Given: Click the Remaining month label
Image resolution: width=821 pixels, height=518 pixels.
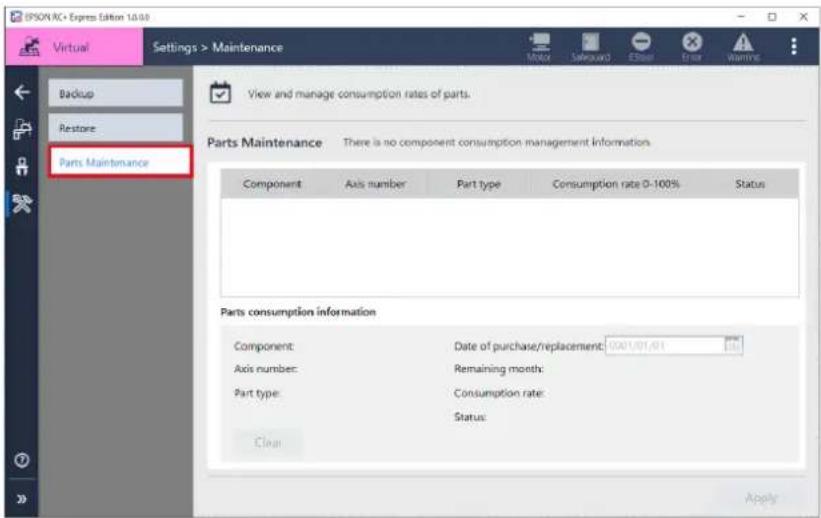Looking at the screenshot, I should pyautogui.click(x=498, y=369).
